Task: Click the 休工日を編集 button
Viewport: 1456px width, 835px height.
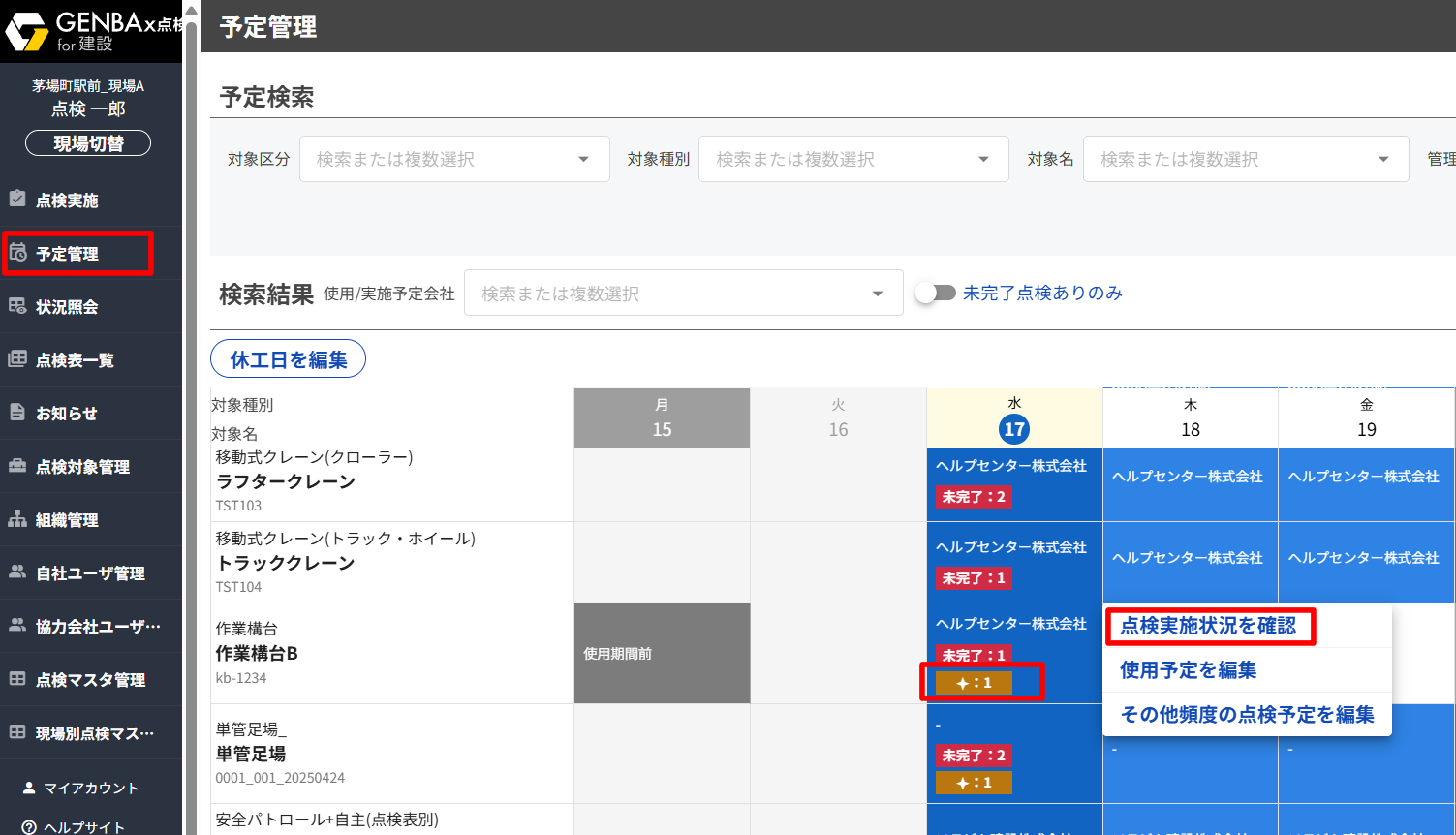Action: click(x=288, y=359)
